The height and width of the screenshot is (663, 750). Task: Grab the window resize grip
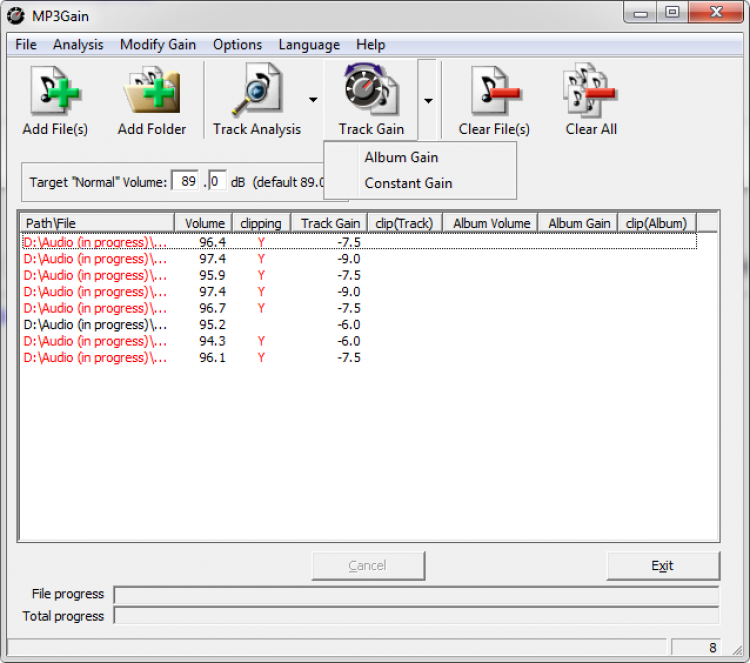tap(737, 650)
